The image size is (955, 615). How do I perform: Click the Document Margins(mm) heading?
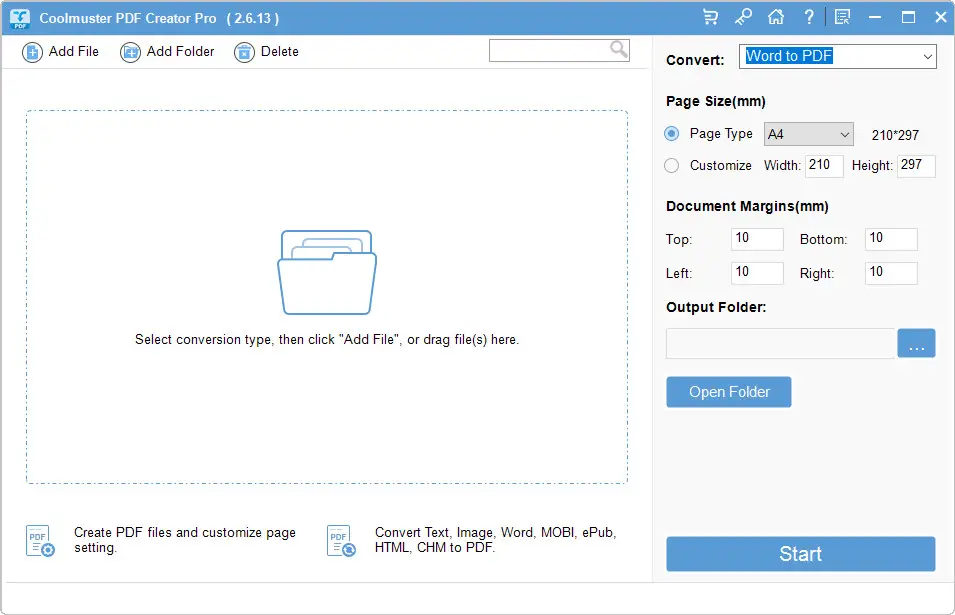tap(747, 206)
